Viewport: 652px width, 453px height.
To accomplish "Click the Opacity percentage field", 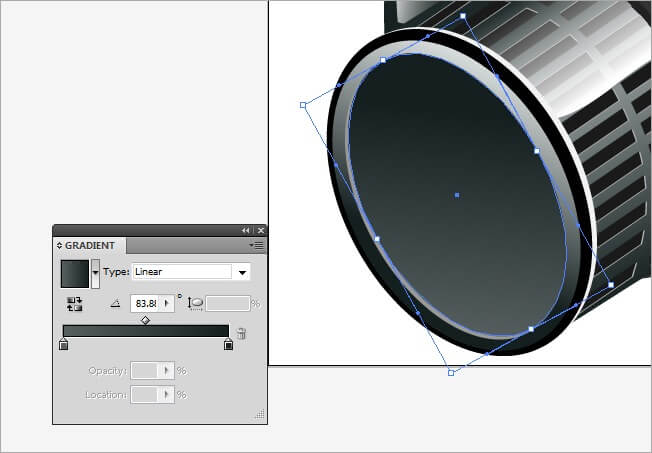I will 145,370.
